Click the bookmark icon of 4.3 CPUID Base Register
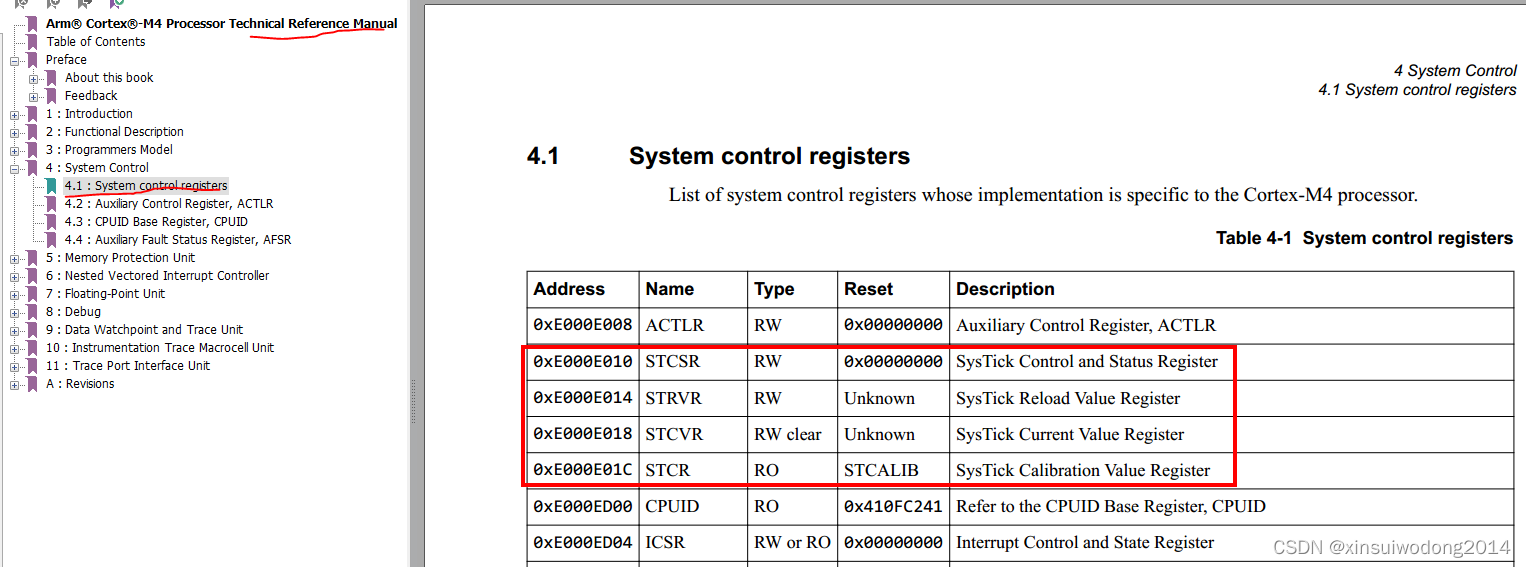 pos(51,222)
